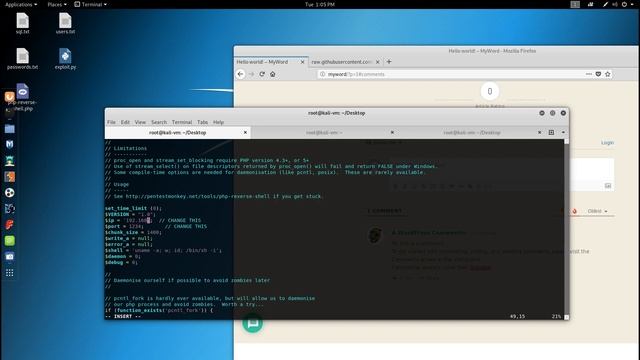Open Terminal app menu in top bar
640x360 pixels.
91,4
